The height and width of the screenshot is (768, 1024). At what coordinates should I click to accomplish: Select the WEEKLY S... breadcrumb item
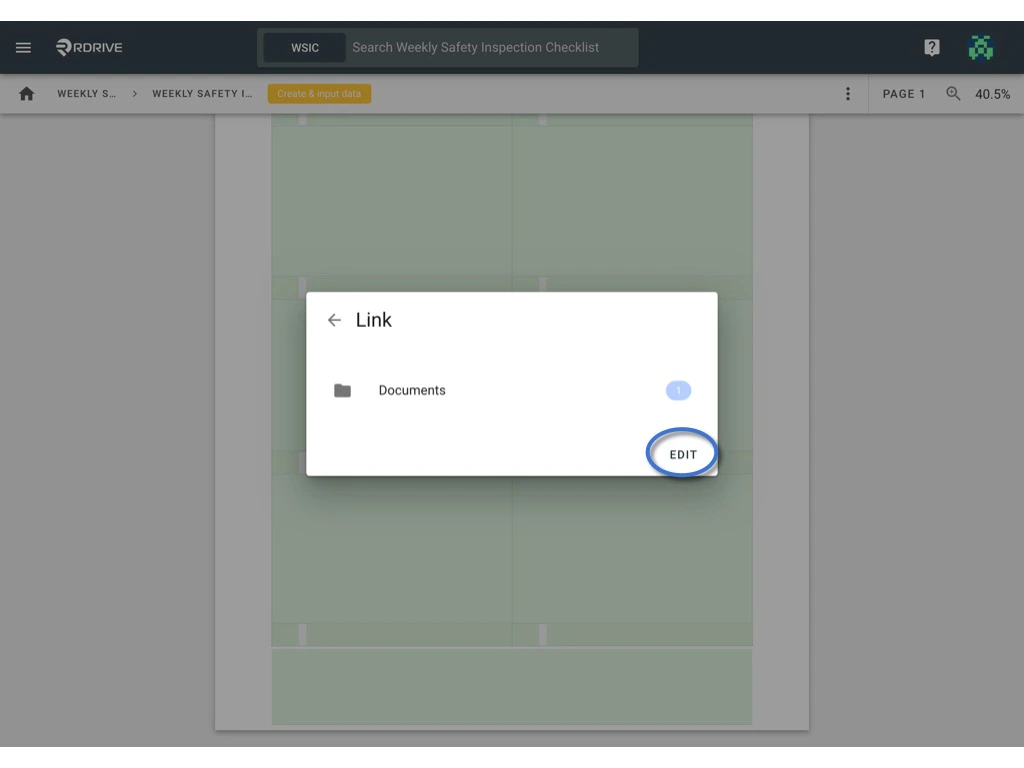(85, 93)
